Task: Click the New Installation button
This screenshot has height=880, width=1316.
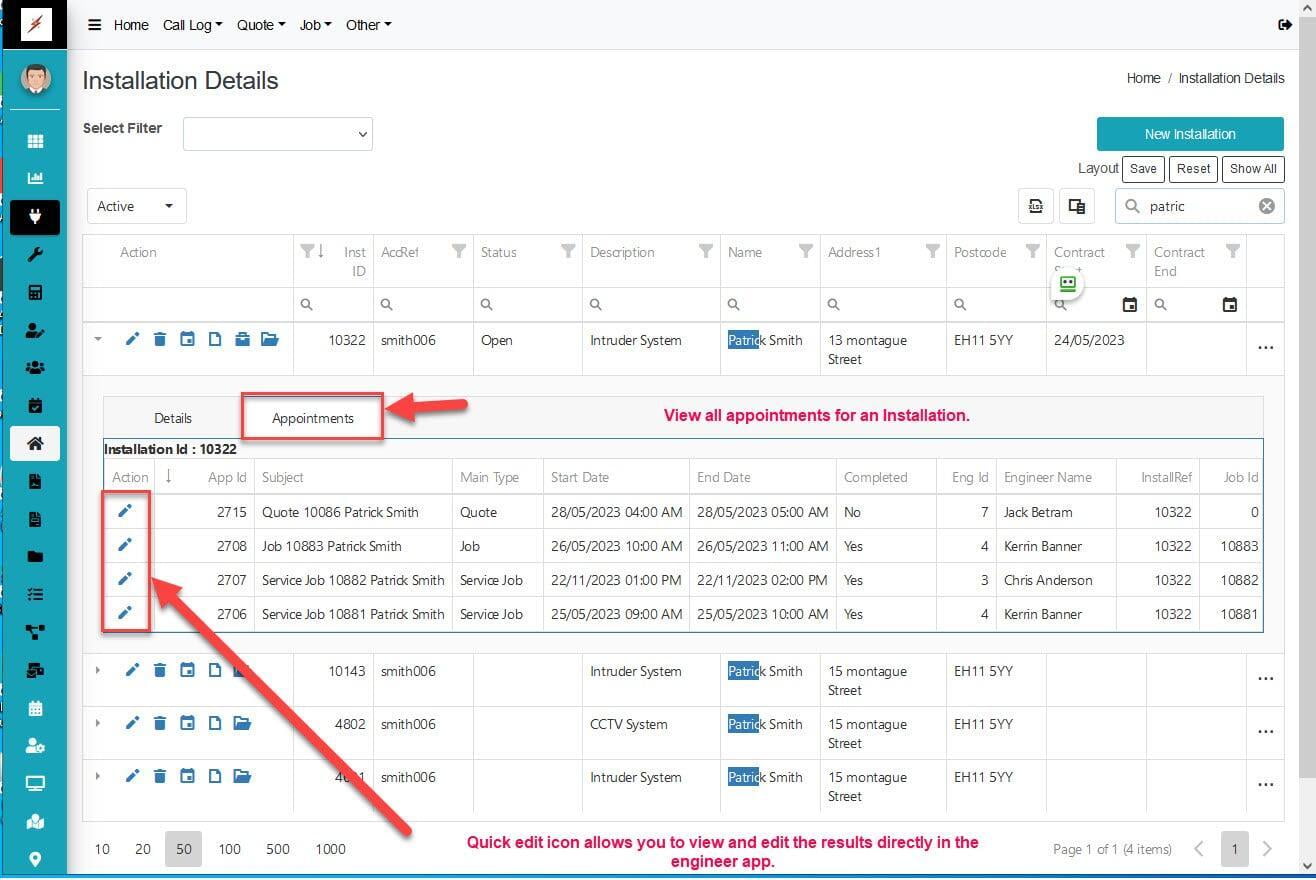Action: (1189, 134)
